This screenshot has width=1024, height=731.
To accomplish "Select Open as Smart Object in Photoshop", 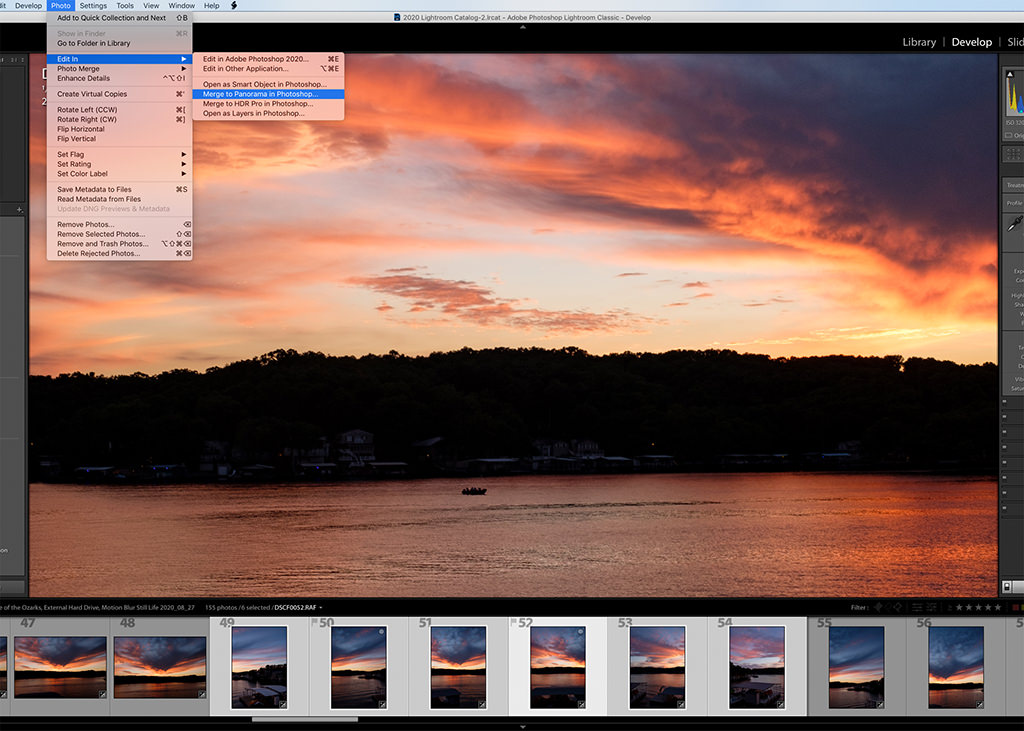I will pos(268,84).
